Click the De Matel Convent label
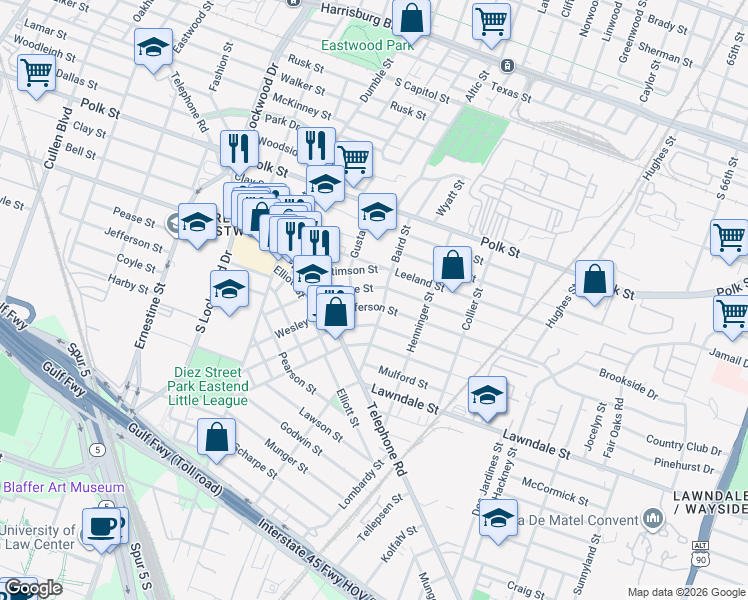 579,520
